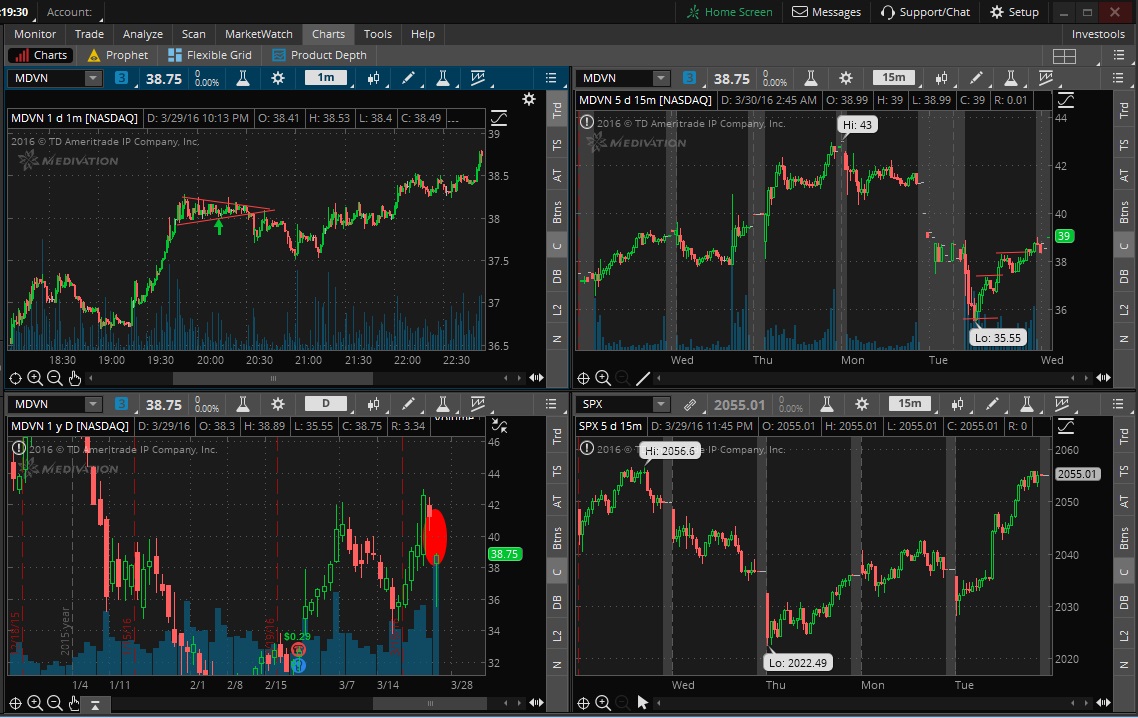Viewport: 1138px width, 718px height.
Task: Toggle the Trd sidebar tab on the top-left chart
Action: [557, 110]
